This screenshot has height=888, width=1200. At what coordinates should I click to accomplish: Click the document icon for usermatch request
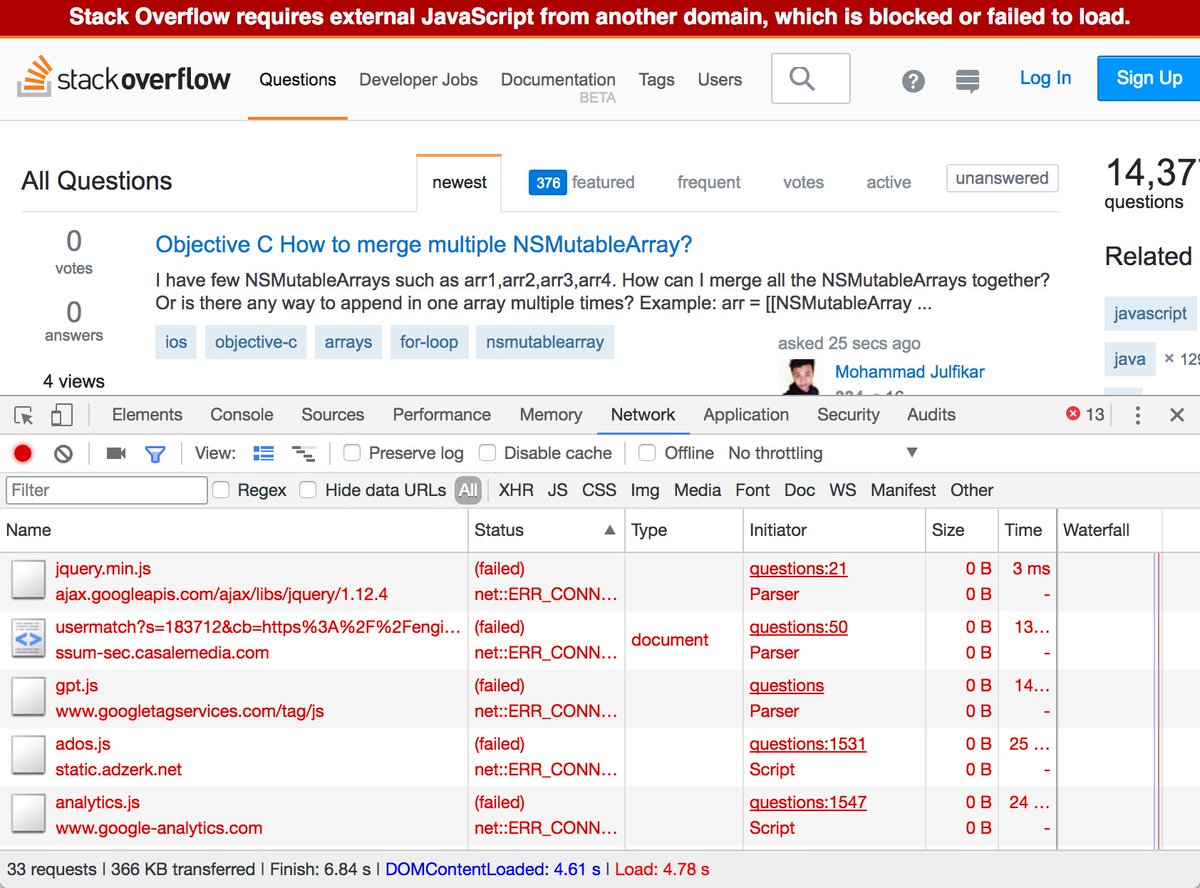pos(28,639)
